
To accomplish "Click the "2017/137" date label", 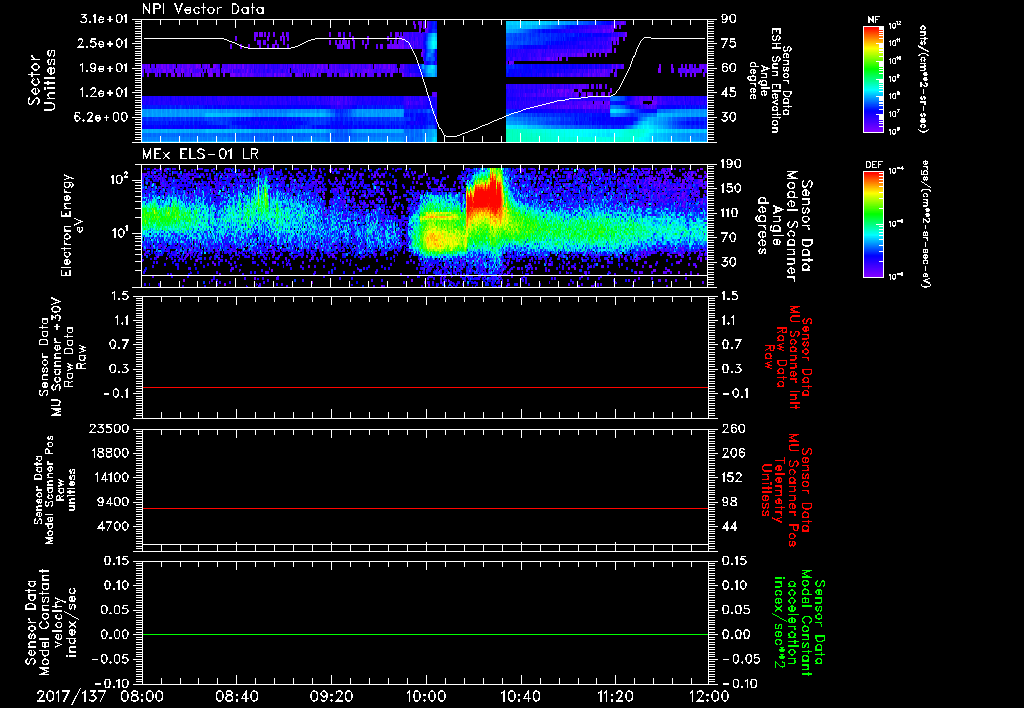I will coord(71,696).
